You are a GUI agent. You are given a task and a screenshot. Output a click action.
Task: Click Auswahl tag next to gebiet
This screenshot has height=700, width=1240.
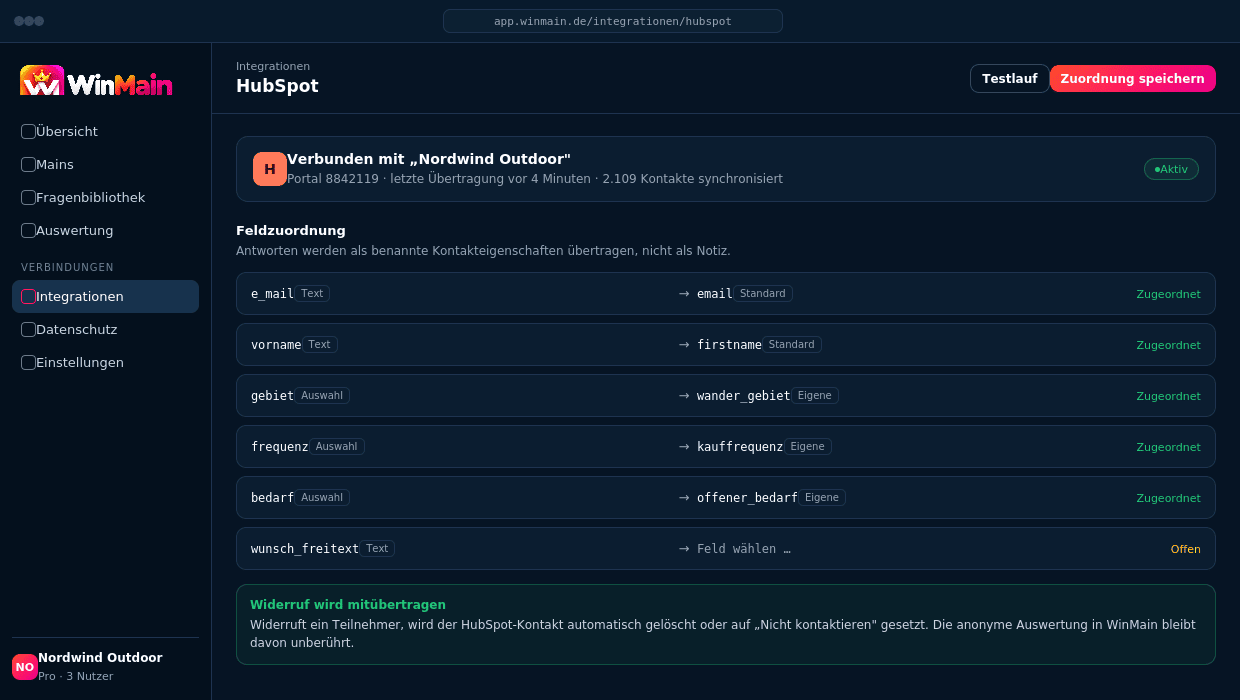[322, 396]
